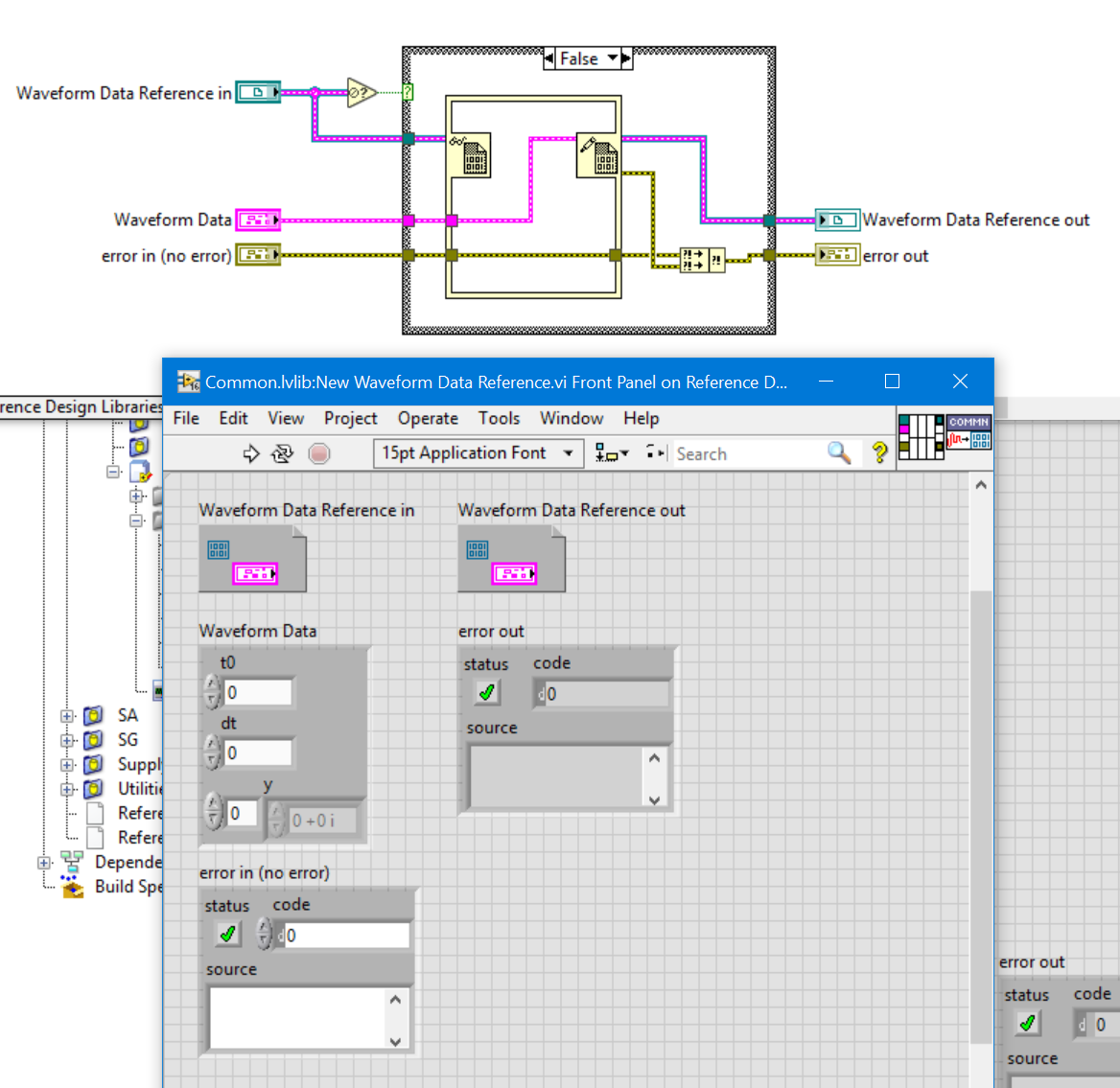
Task: Click the error conversion node inside case structure
Action: point(703,260)
